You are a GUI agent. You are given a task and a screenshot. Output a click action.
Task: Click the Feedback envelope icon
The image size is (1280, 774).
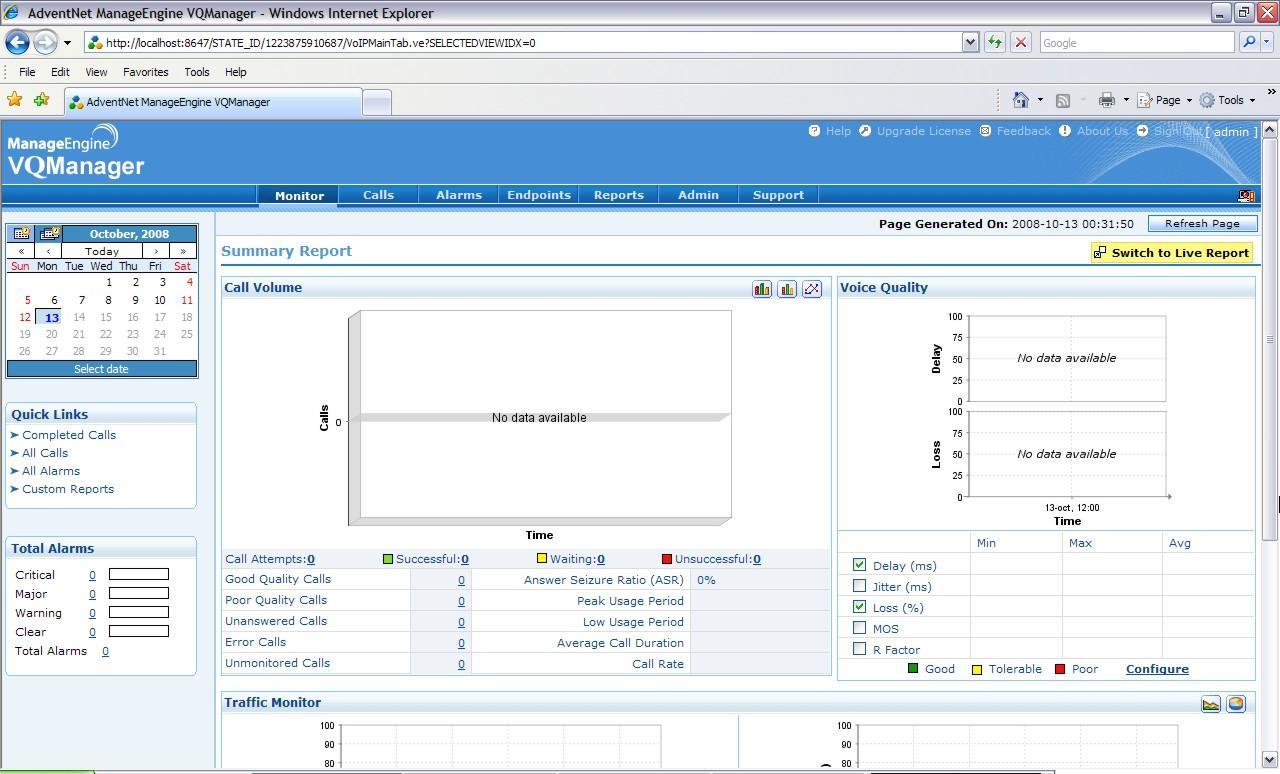(x=985, y=131)
